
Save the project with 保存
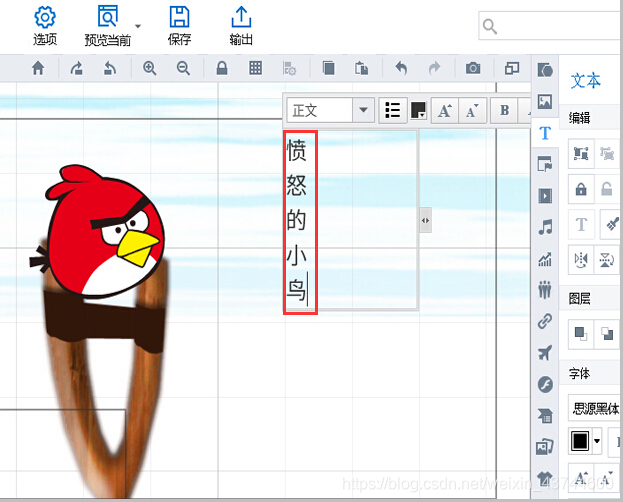179,25
